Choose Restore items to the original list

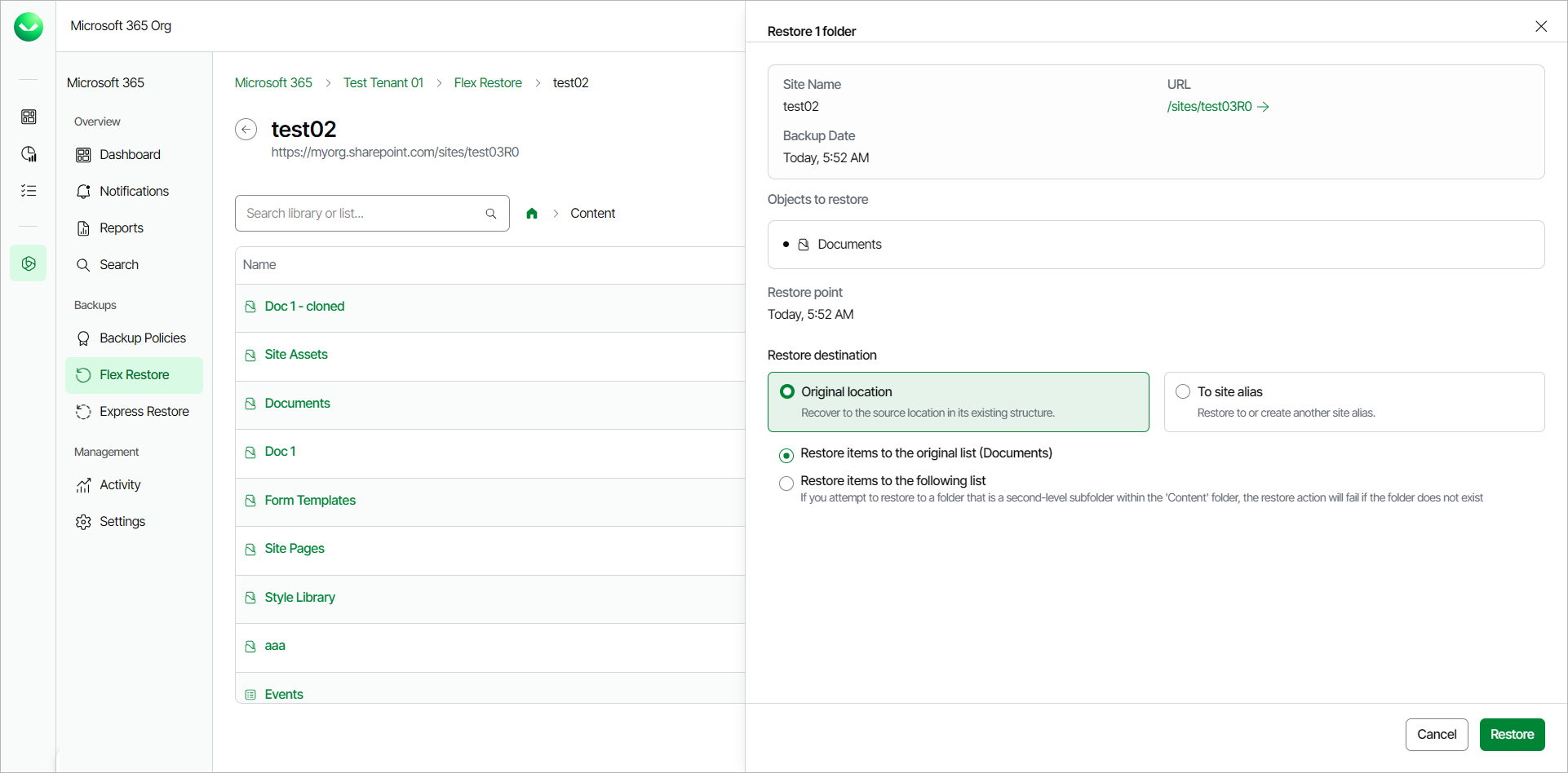tap(786, 455)
